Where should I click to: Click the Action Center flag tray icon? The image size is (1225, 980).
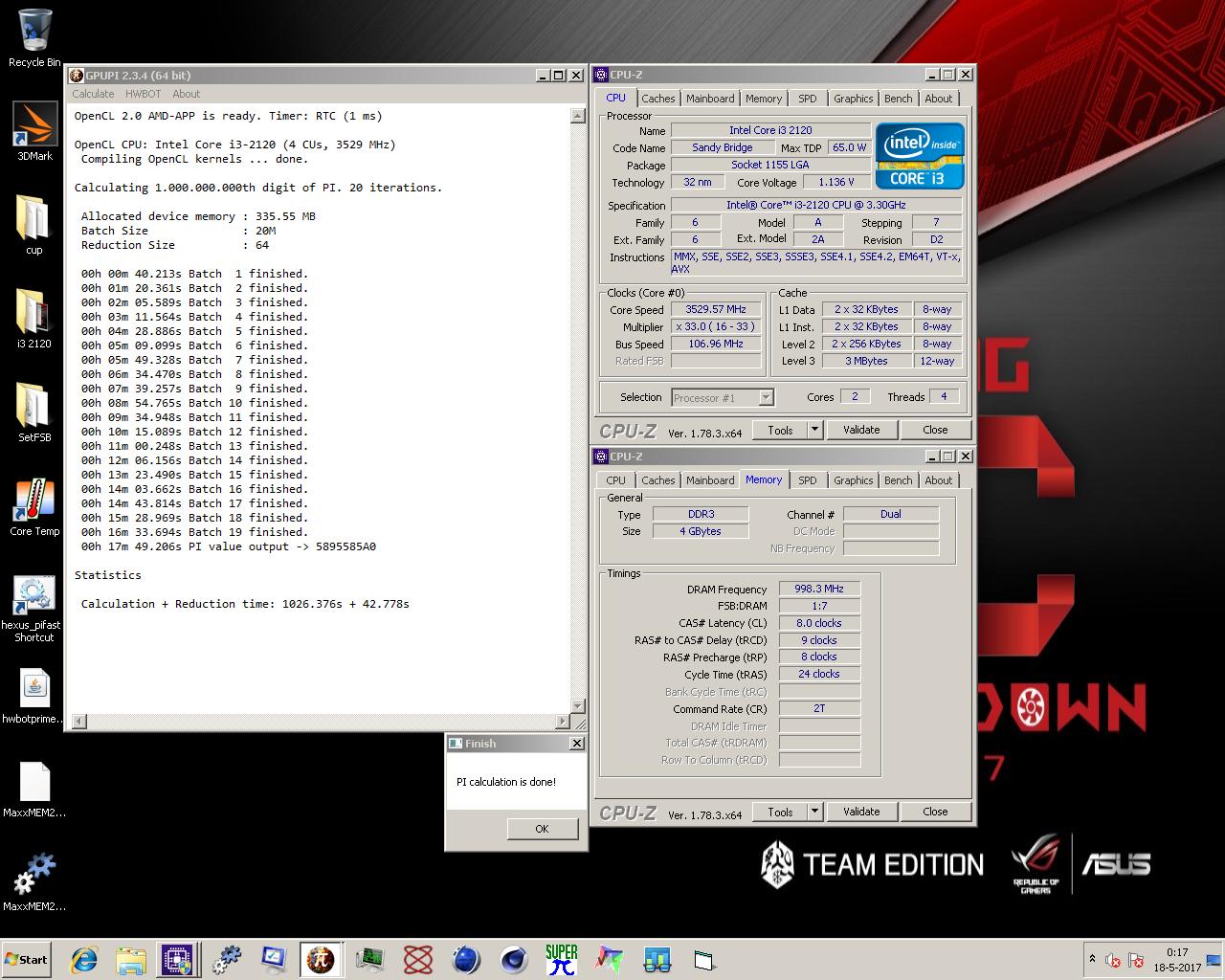click(x=1136, y=960)
